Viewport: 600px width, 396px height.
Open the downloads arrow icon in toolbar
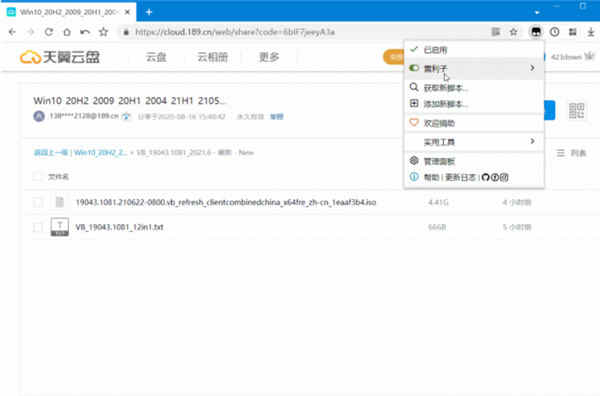[x=591, y=32]
